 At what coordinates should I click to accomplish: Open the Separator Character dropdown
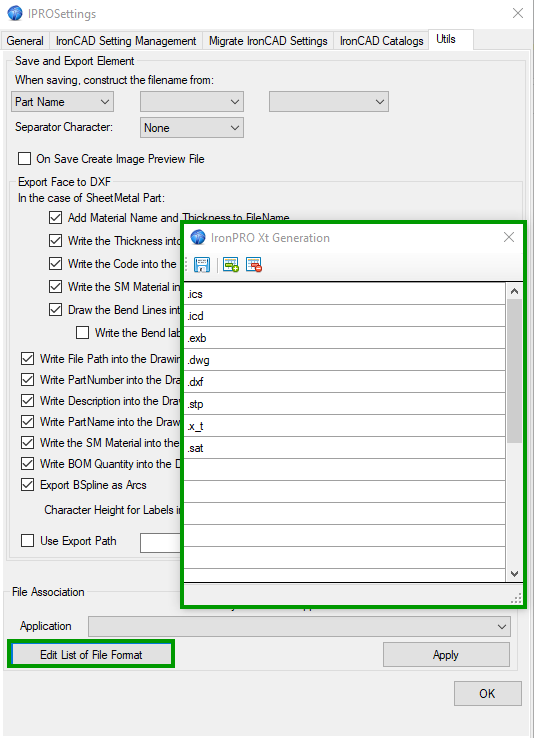(x=192, y=128)
